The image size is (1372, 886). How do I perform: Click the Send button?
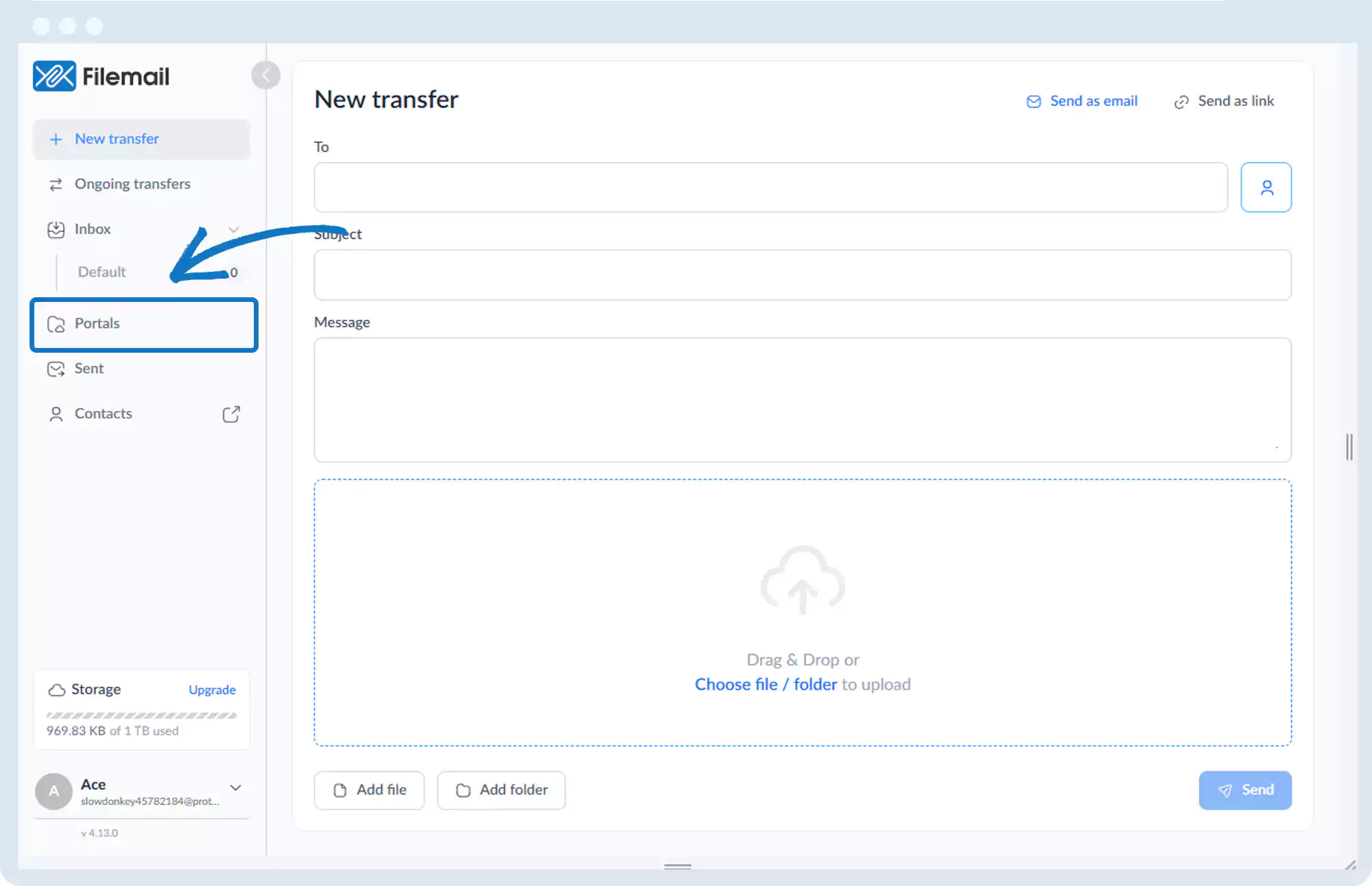point(1244,790)
